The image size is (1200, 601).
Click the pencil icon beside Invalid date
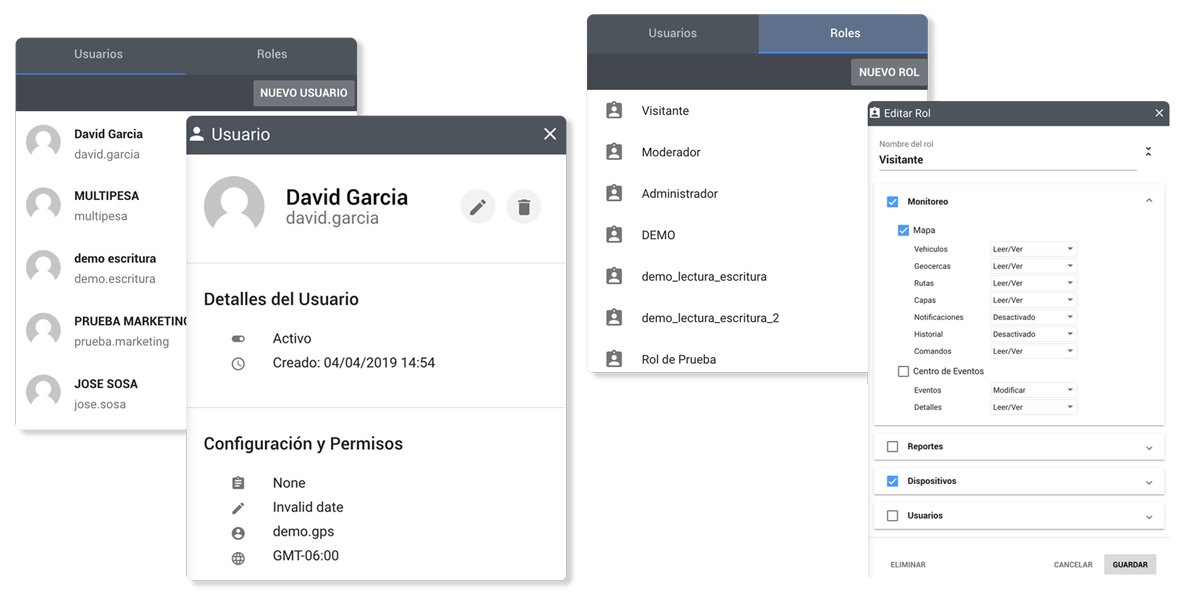tap(238, 508)
